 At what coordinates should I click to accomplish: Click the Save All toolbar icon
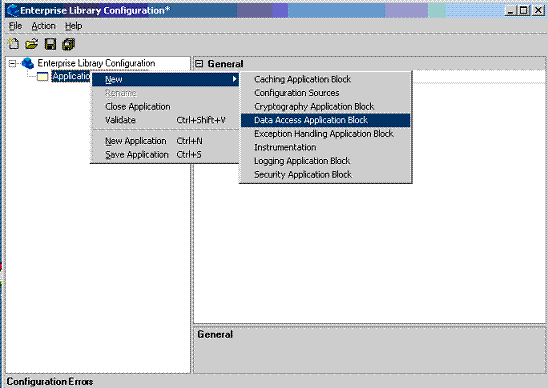point(68,44)
